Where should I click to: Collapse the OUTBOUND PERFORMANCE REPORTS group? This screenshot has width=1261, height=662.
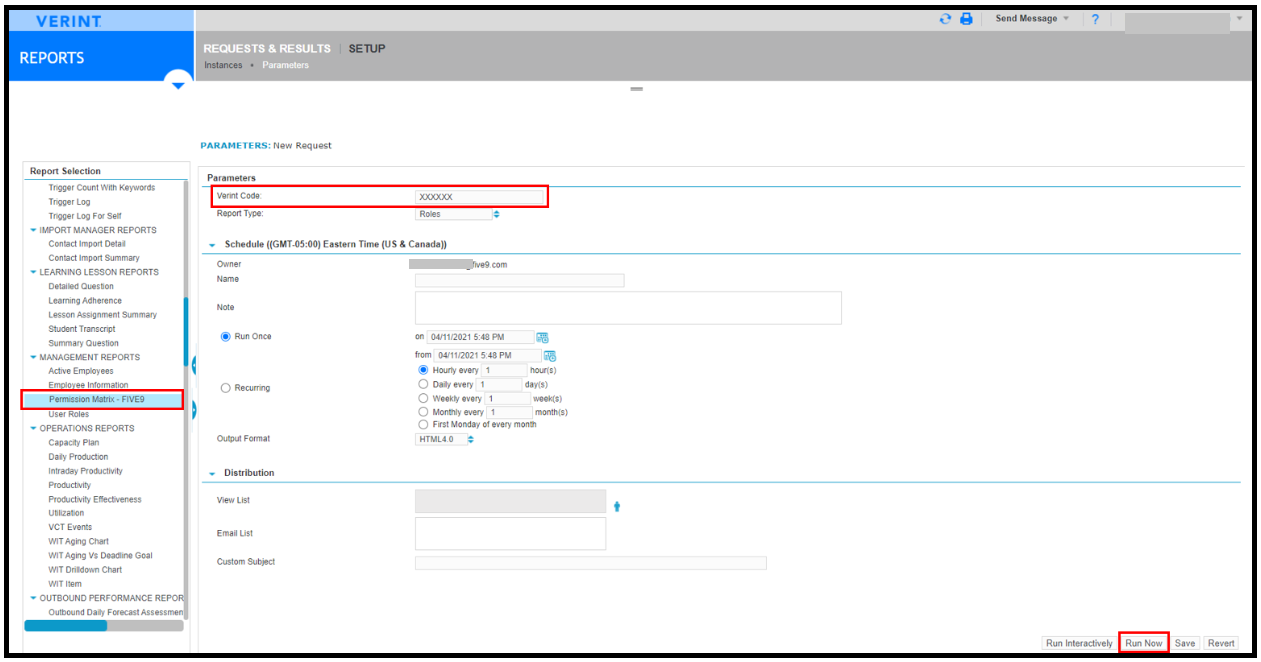tap(33, 598)
